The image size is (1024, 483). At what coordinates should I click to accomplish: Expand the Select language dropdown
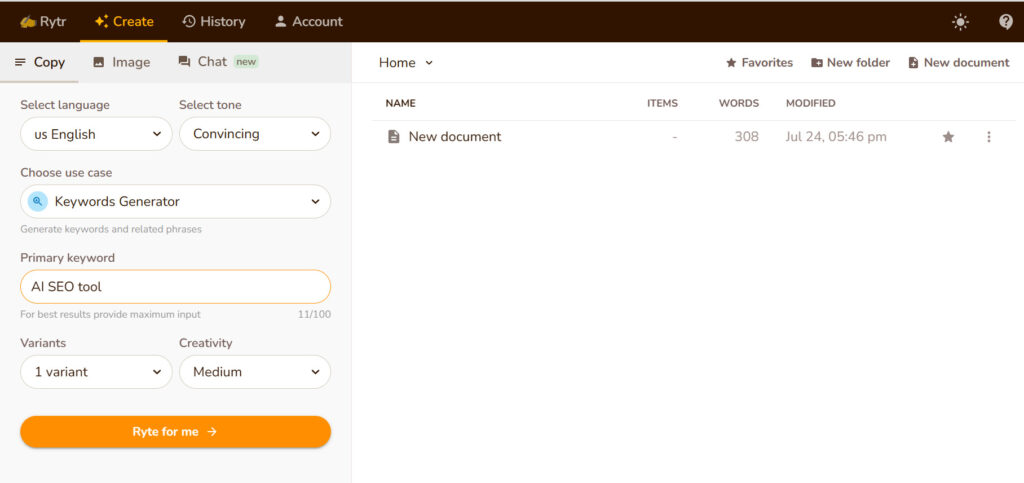96,134
